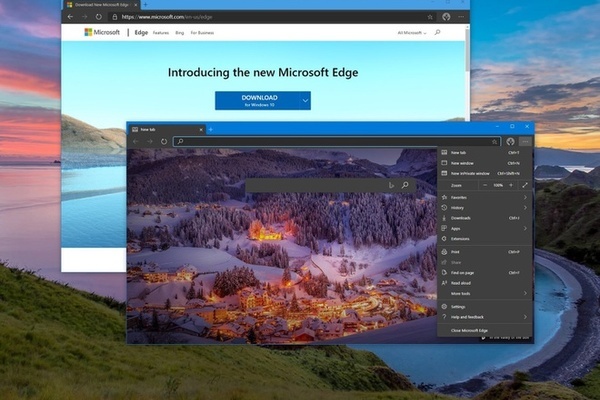Close the New tab tab in the front window

tap(201, 130)
